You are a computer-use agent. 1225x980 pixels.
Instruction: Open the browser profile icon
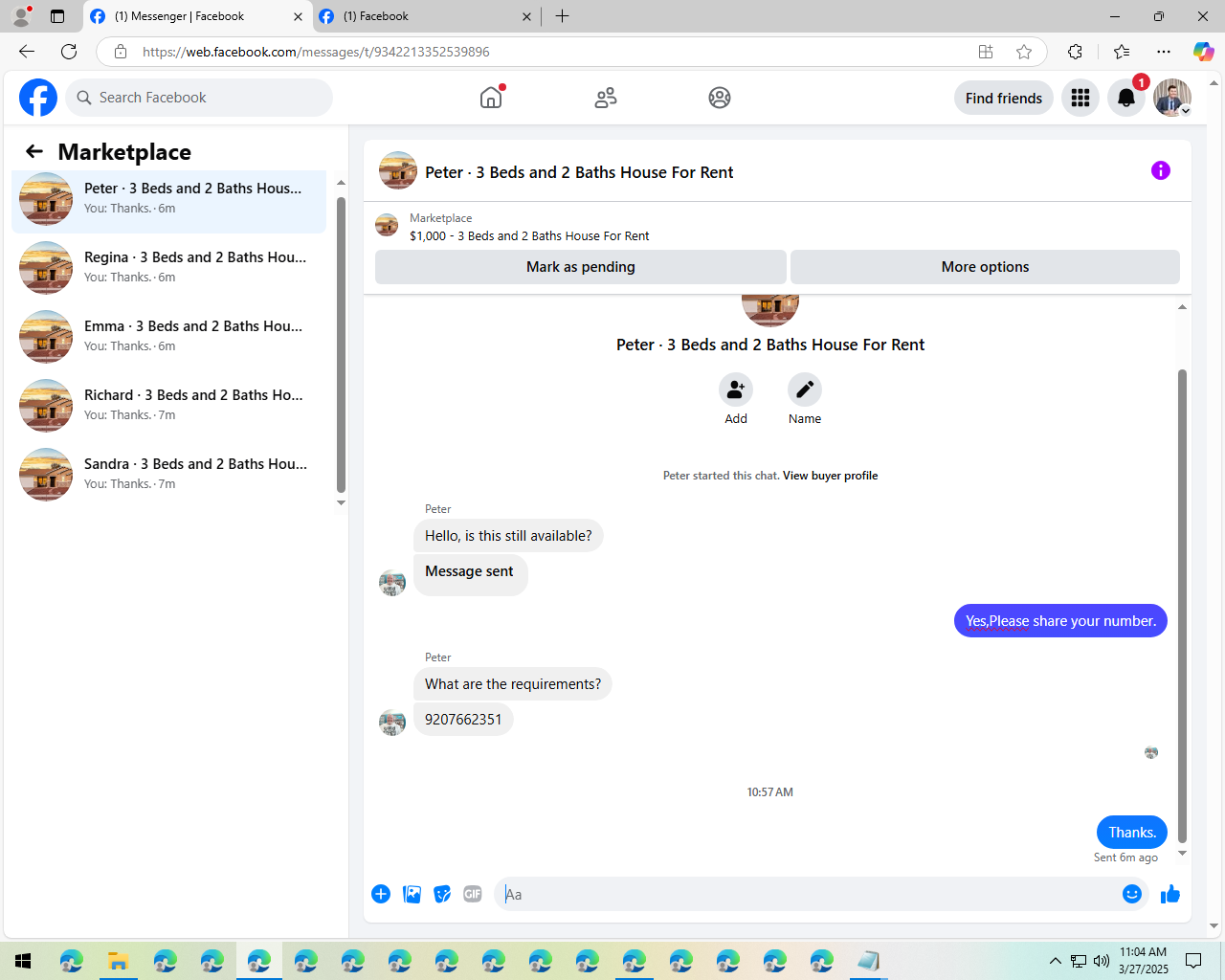[x=20, y=16]
